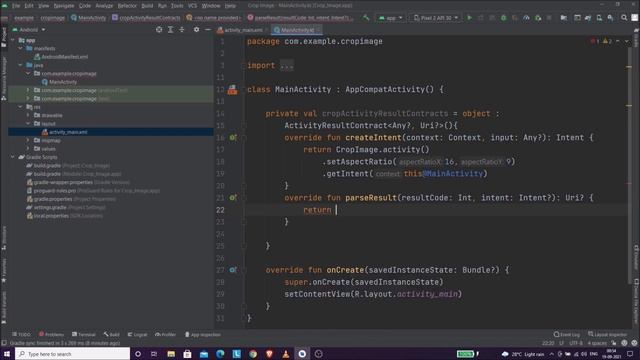Open the Device Manager toolbar icon
The height and width of the screenshot is (360, 640).
tap(599, 18)
